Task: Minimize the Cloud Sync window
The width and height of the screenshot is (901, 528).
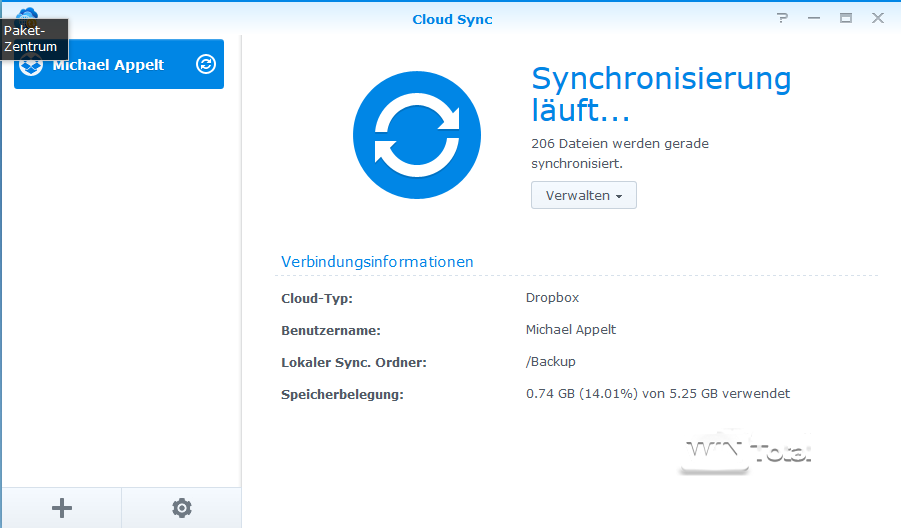Action: [x=814, y=18]
